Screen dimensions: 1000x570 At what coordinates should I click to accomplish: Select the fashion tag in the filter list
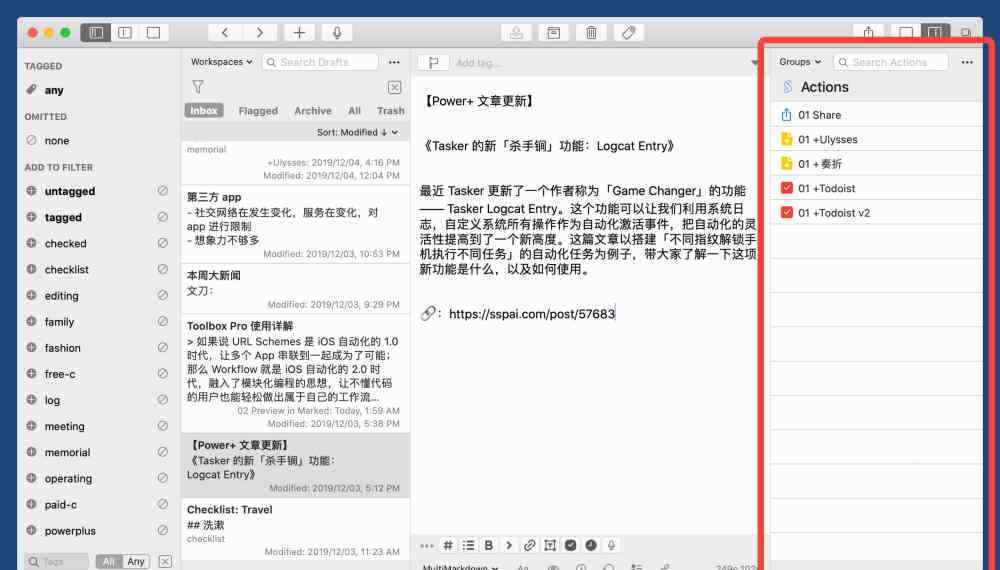62,347
